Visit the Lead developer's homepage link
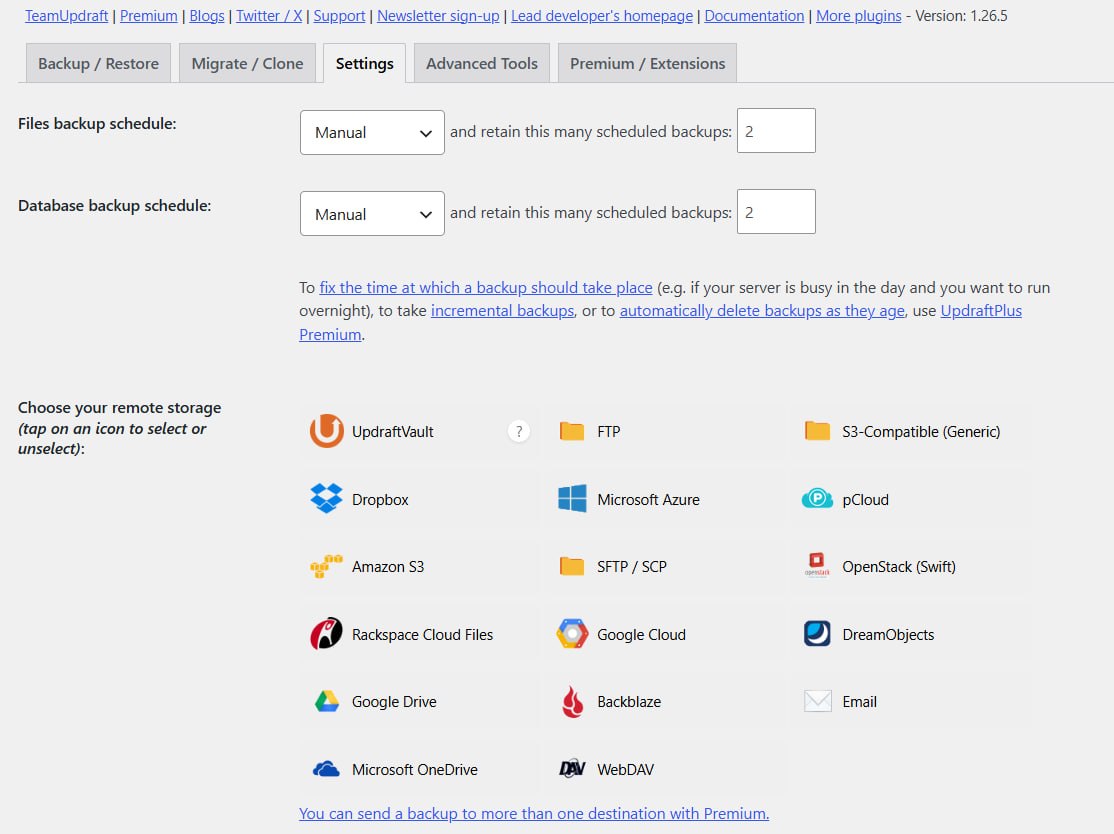Viewport: 1114px width, 834px height. 602,16
